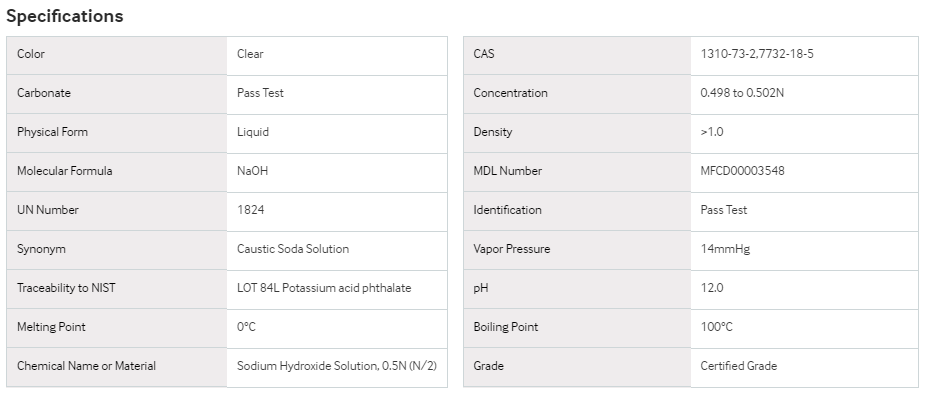Click the Specifications heading
The image size is (925, 396).
pos(65,16)
